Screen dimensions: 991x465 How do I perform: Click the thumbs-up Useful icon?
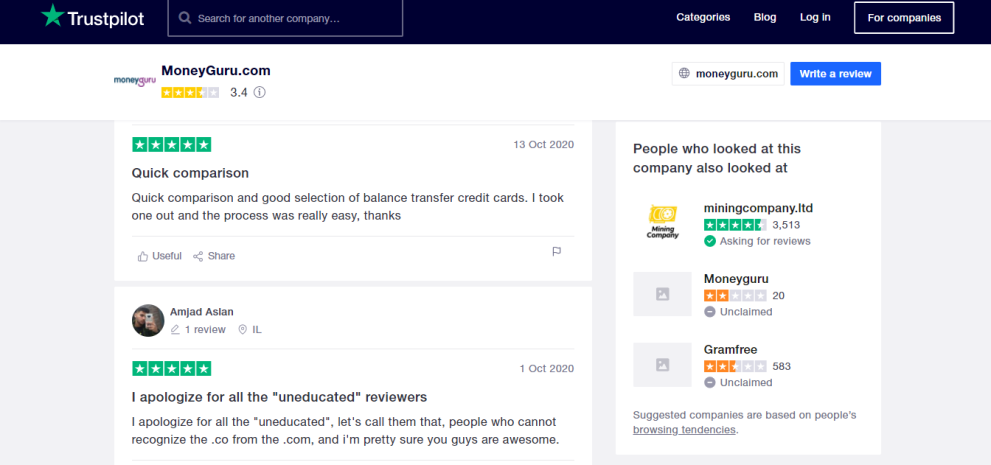point(143,256)
